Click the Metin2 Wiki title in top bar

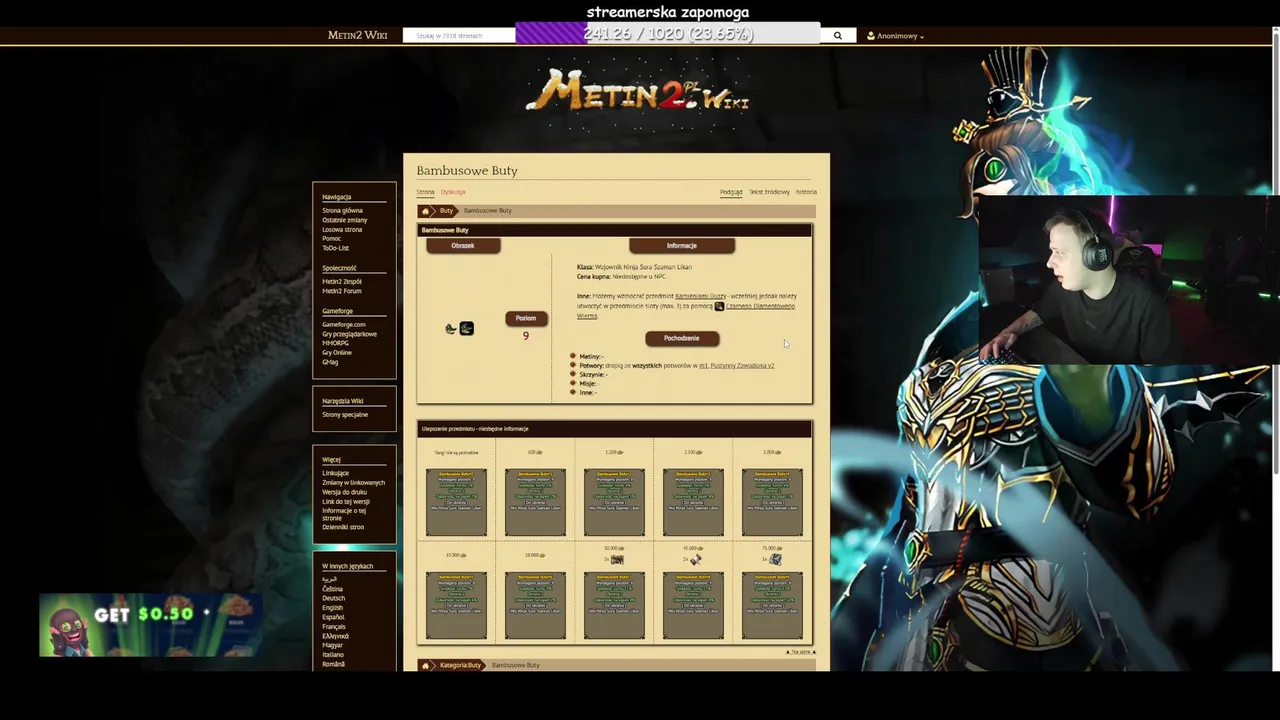point(357,35)
